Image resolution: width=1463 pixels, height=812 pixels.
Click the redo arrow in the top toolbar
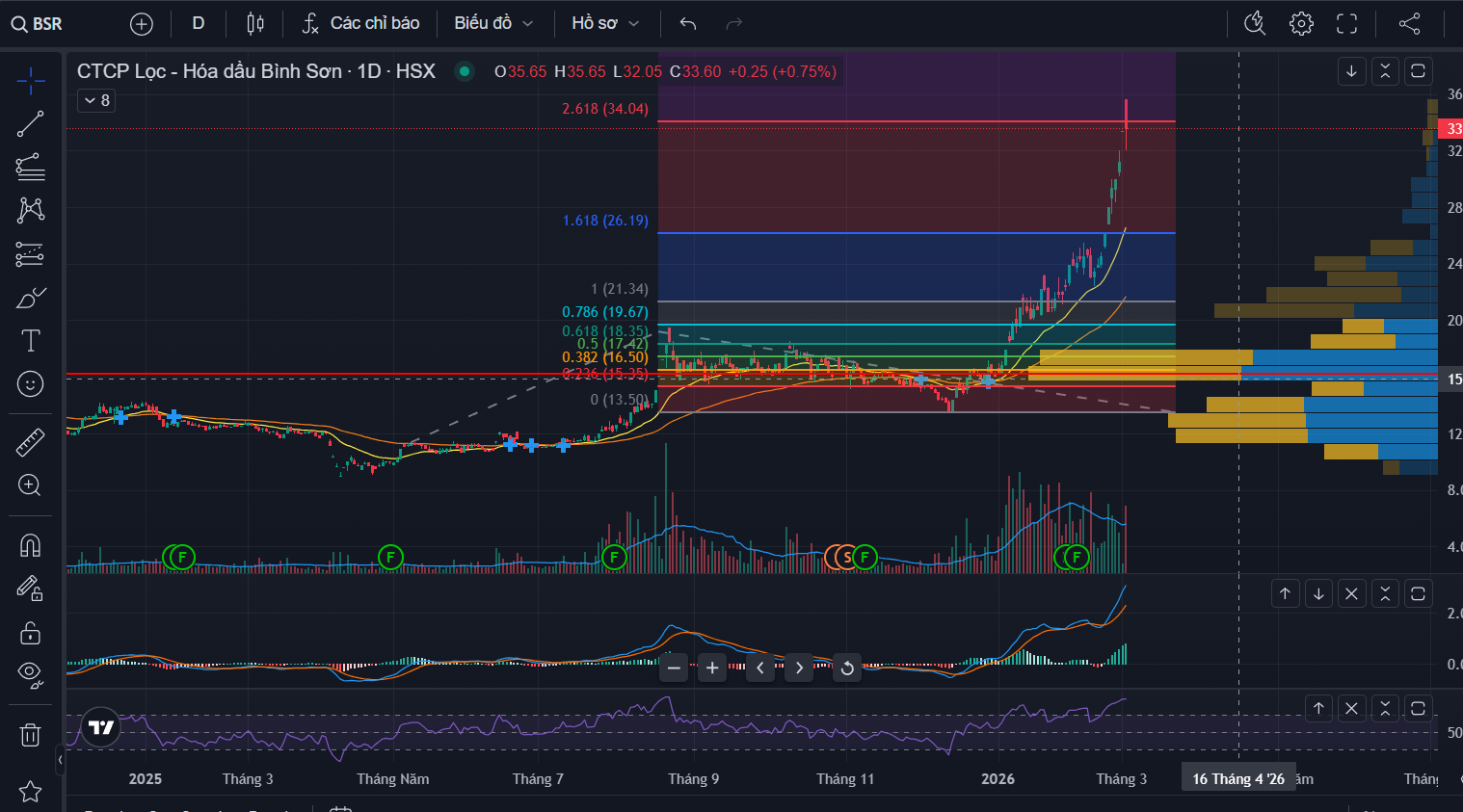click(x=734, y=23)
